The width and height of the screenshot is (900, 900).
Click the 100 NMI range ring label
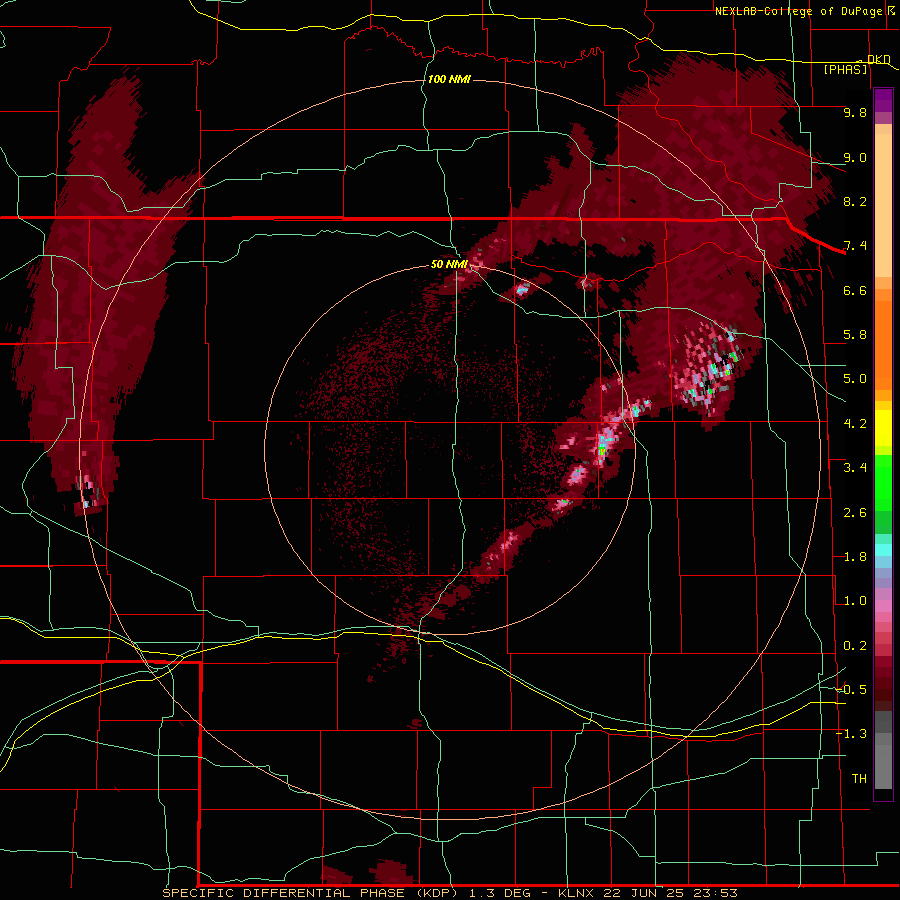[449, 79]
